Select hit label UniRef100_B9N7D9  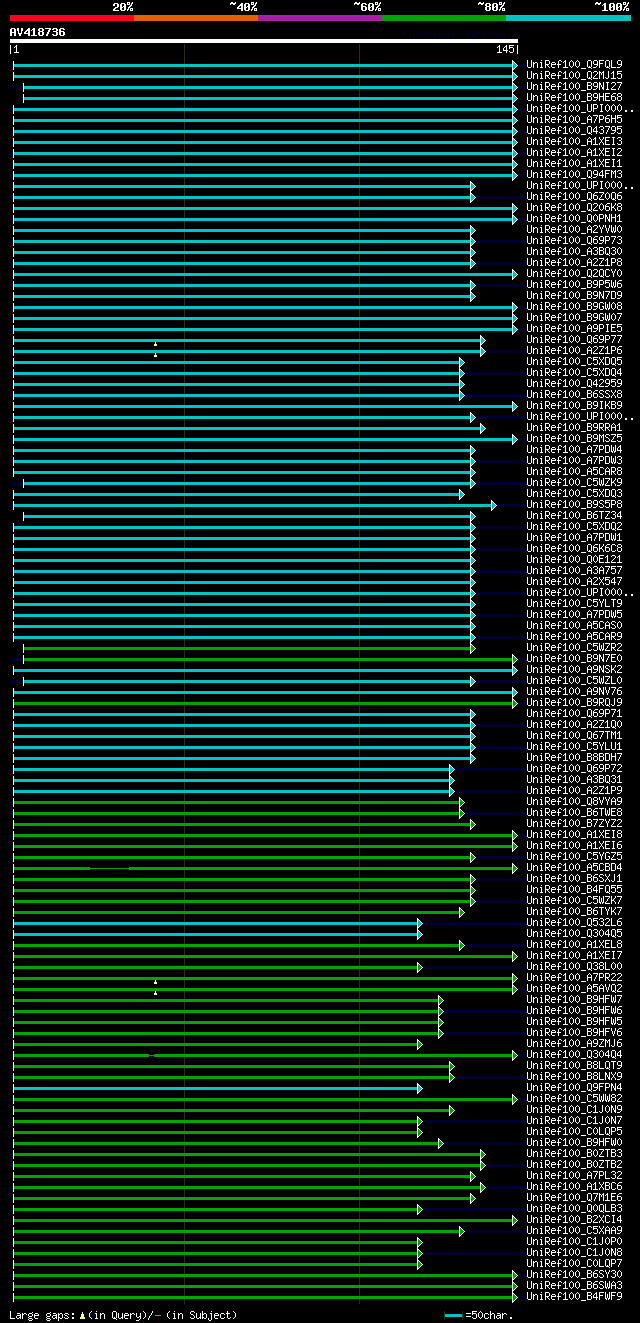pos(574,295)
